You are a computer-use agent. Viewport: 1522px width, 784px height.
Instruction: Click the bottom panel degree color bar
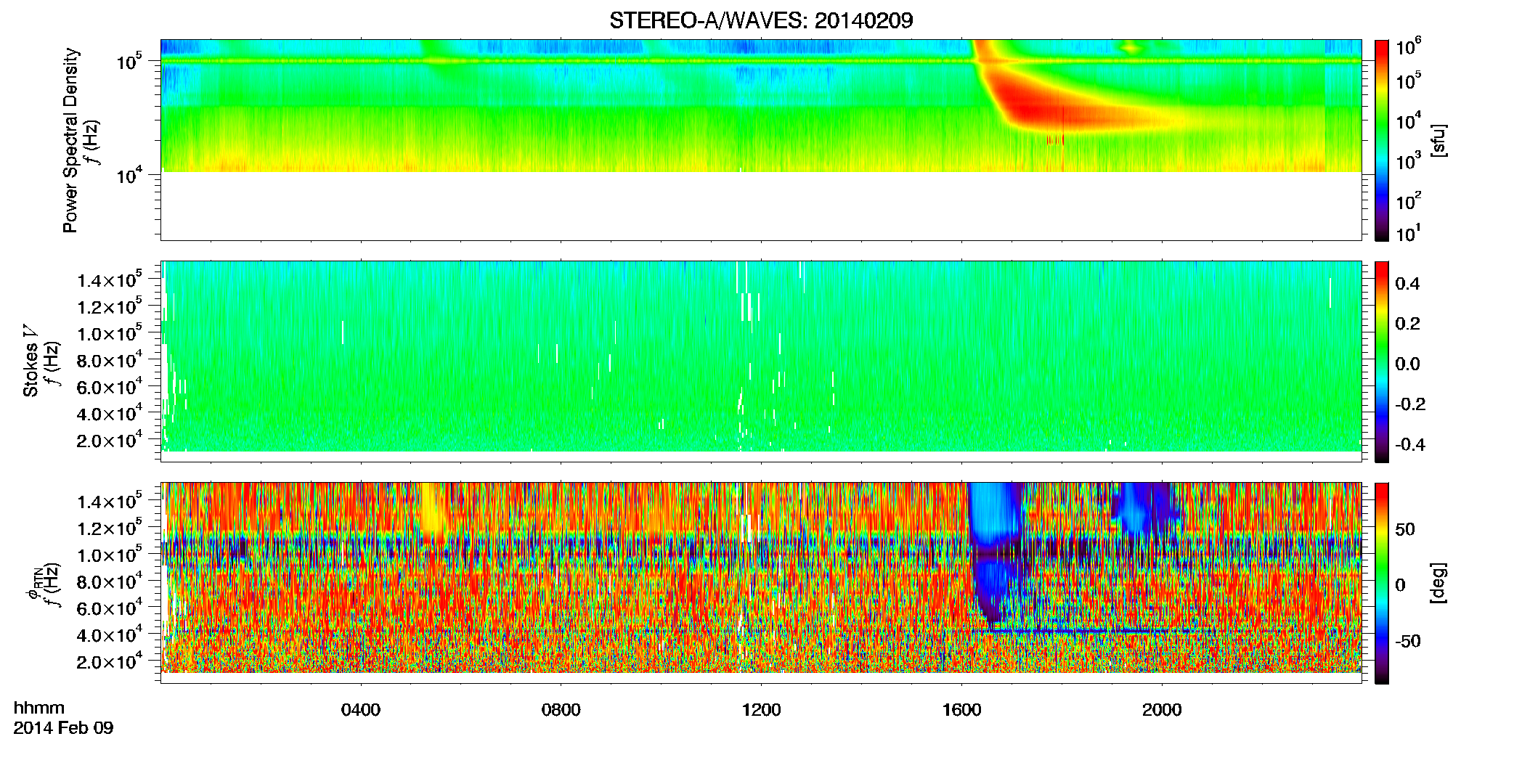pos(1382,583)
